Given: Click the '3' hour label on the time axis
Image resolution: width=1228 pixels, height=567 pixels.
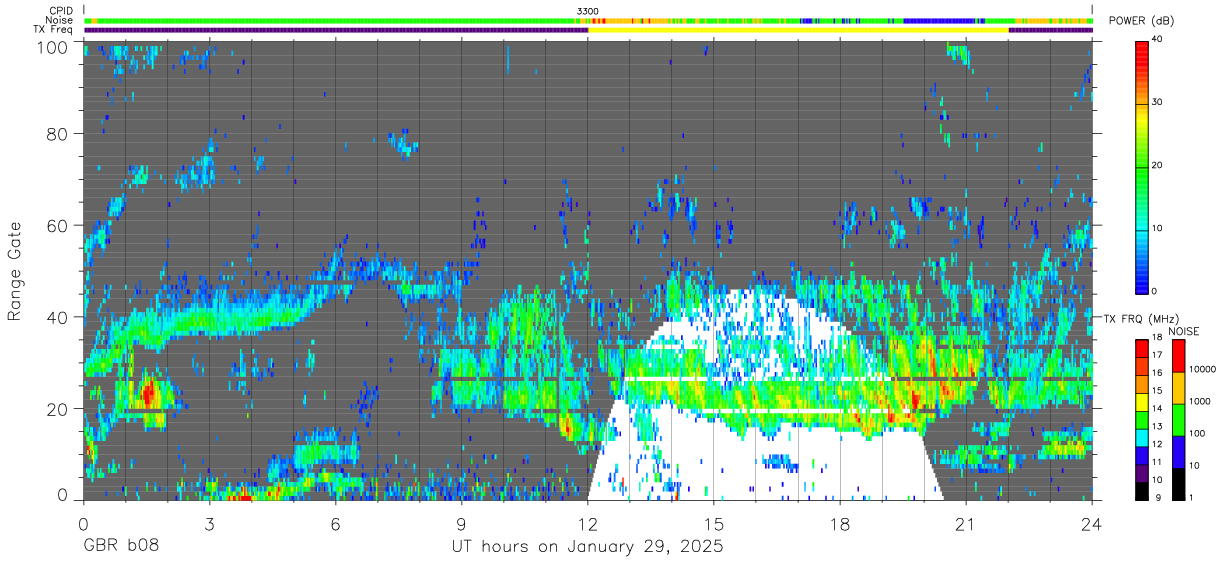Looking at the screenshot, I should pyautogui.click(x=209, y=523).
